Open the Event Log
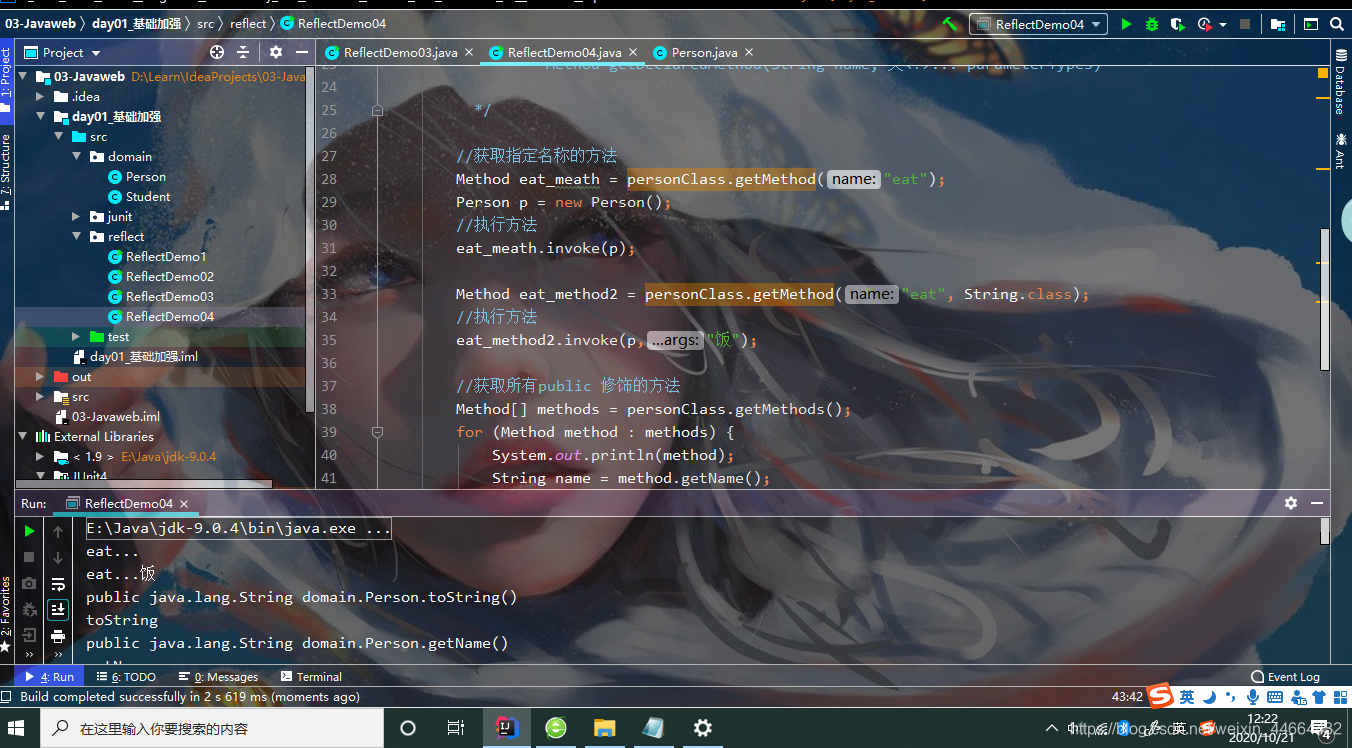Viewport: 1352px width, 748px height. click(1285, 677)
